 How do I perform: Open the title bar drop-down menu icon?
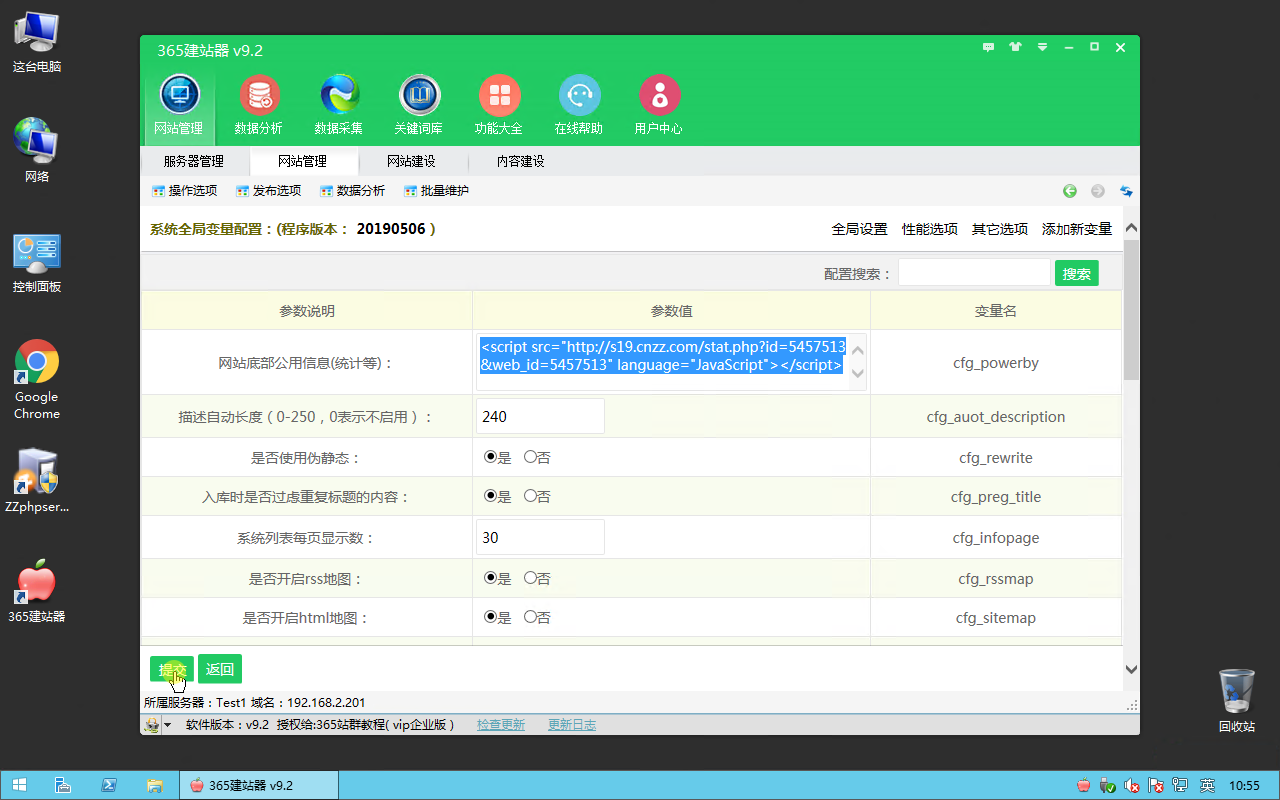click(1043, 47)
